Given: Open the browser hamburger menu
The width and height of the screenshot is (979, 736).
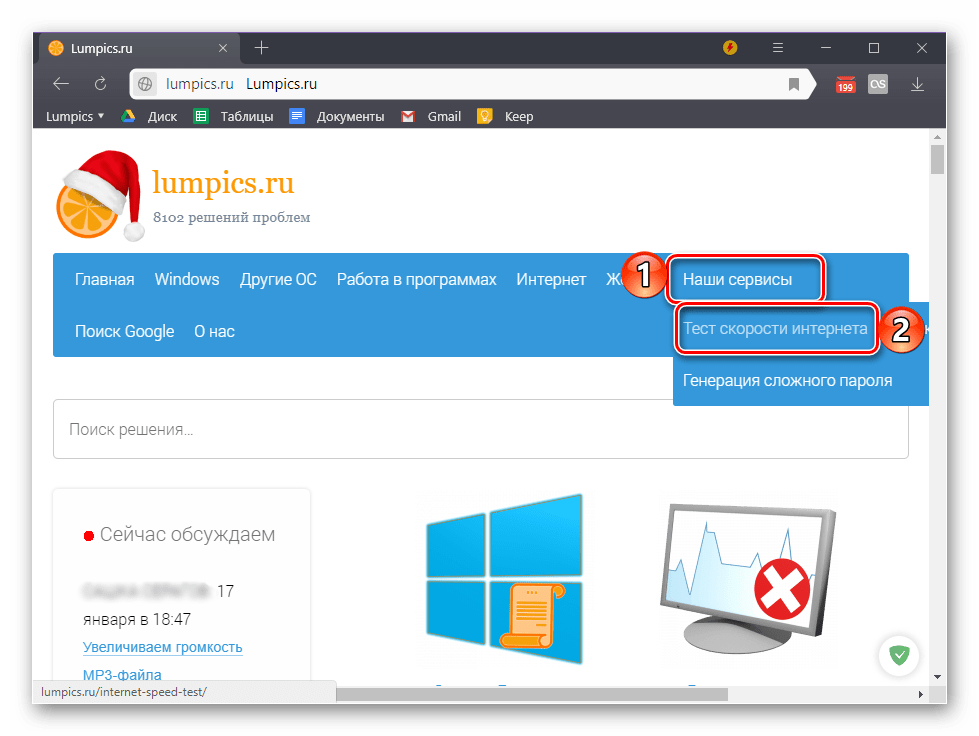Looking at the screenshot, I should pos(778,48).
